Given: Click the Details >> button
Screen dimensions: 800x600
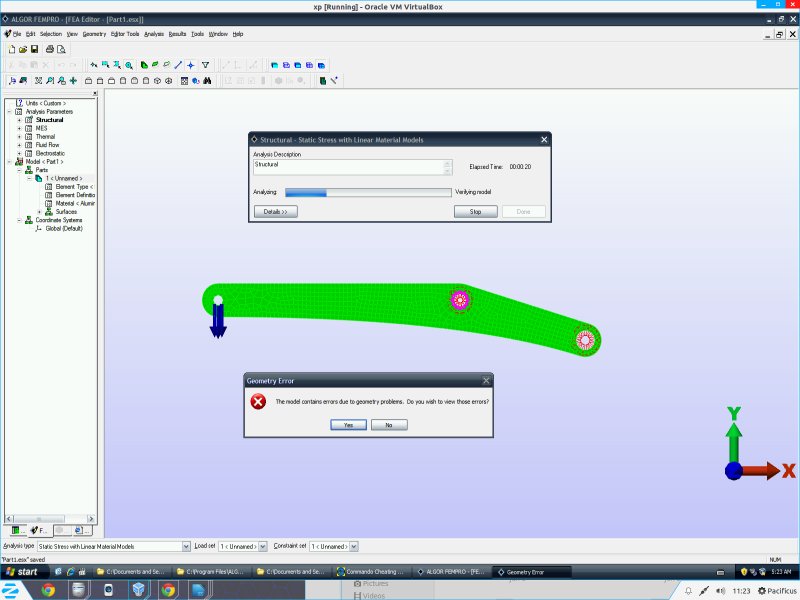Looking at the screenshot, I should click(276, 212).
